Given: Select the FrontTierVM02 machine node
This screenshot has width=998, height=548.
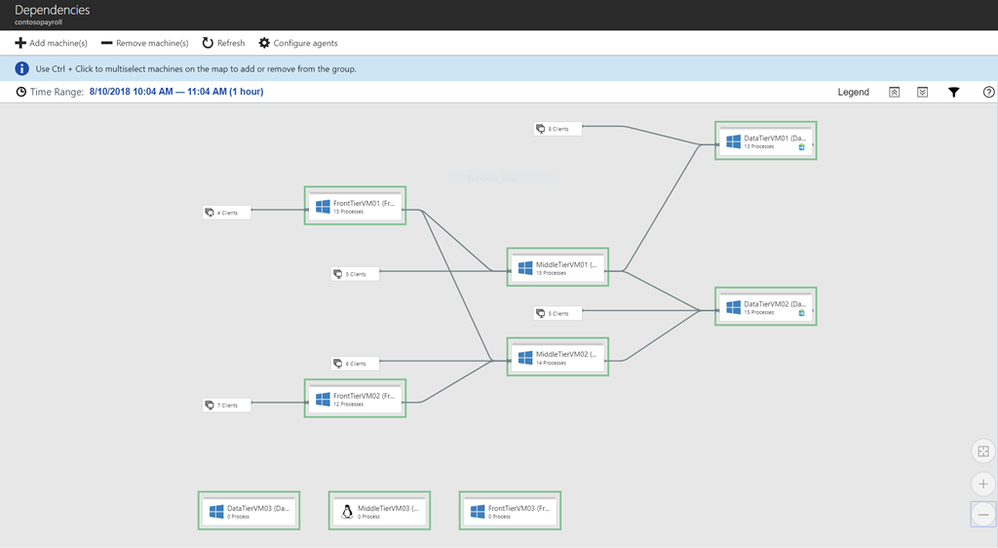Looking at the screenshot, I should (355, 398).
